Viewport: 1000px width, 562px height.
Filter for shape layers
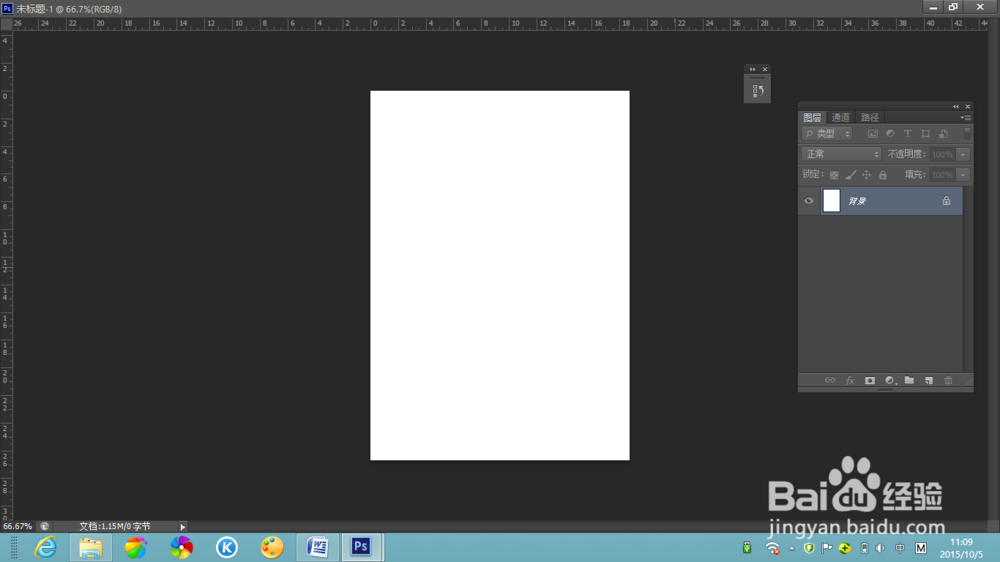pos(925,134)
